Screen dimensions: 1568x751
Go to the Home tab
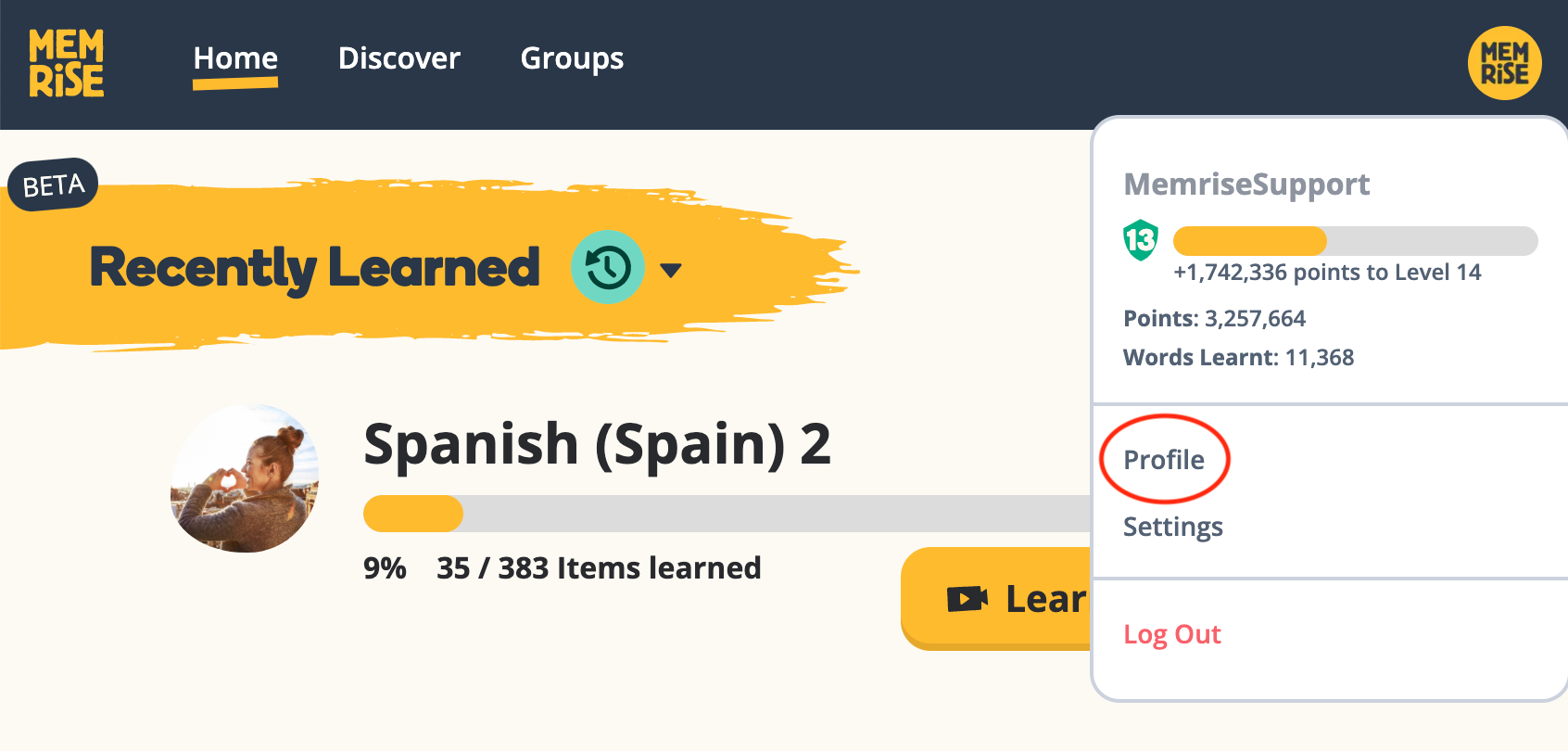point(235,58)
